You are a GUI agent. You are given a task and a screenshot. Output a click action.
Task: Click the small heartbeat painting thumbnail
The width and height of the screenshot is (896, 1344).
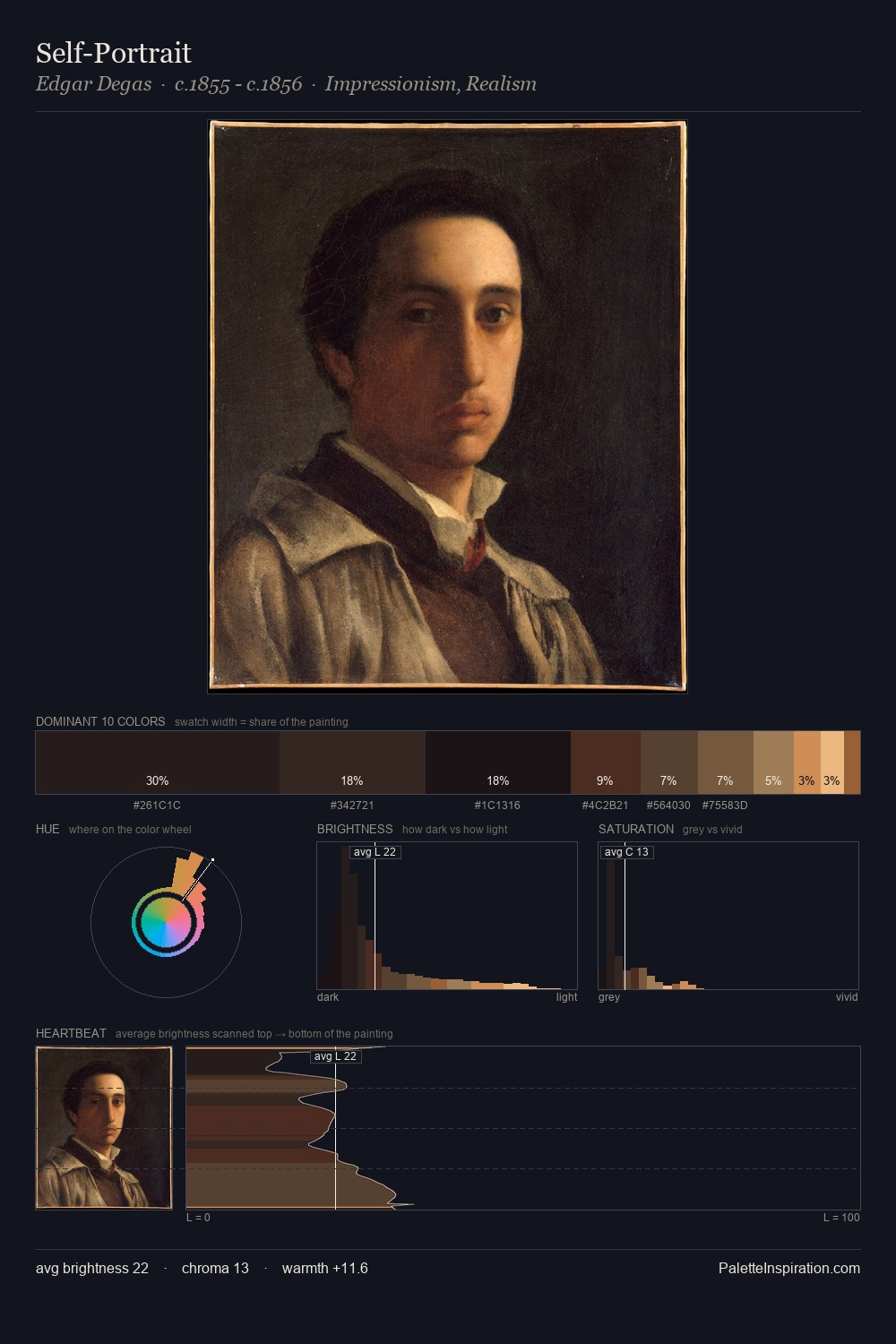click(x=104, y=1128)
